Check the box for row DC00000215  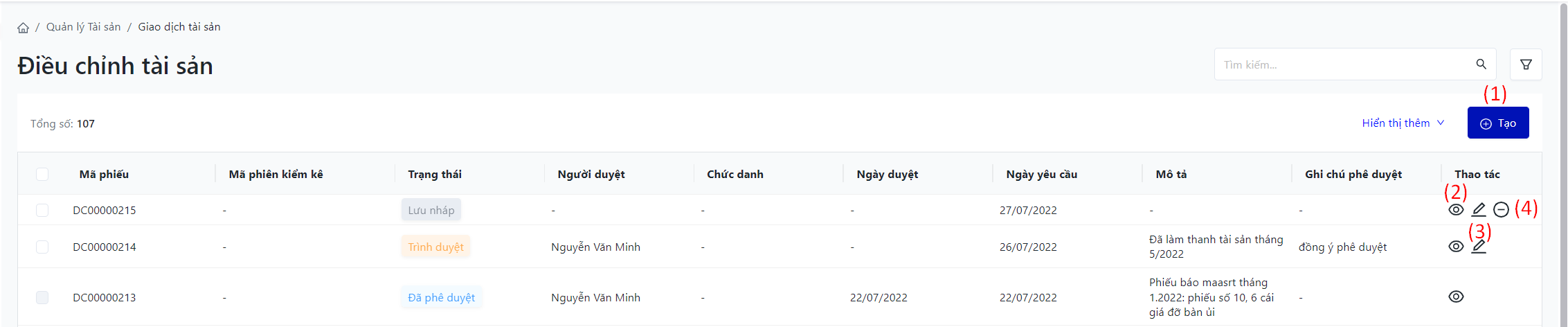click(42, 210)
